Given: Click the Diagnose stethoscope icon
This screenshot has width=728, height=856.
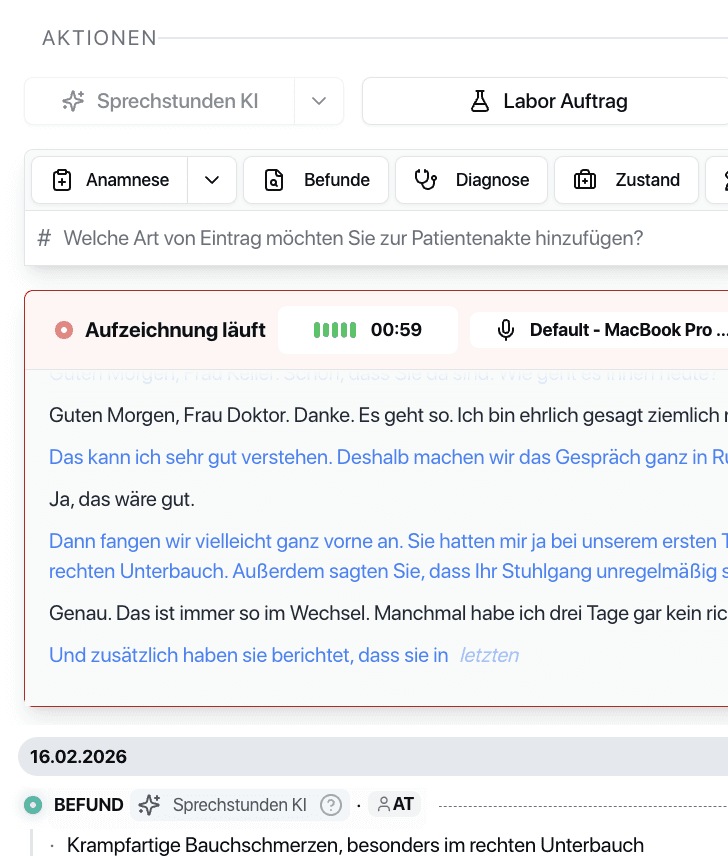Looking at the screenshot, I should 426,180.
